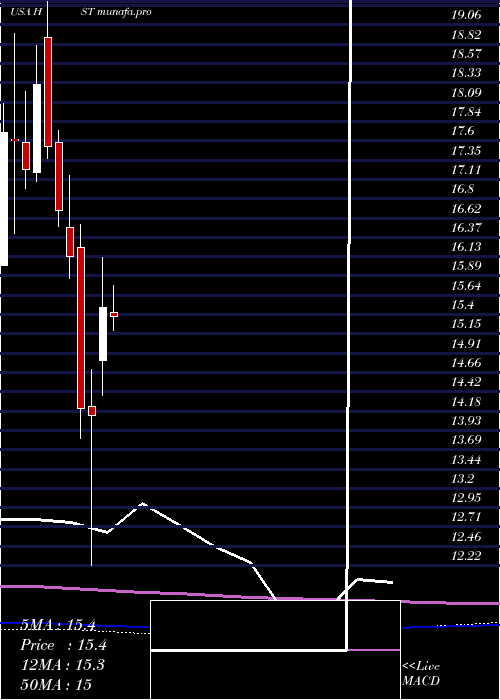The image size is (500, 700).
Task: Click the 13.2 price axis value
Action: pyautogui.click(x=462, y=479)
